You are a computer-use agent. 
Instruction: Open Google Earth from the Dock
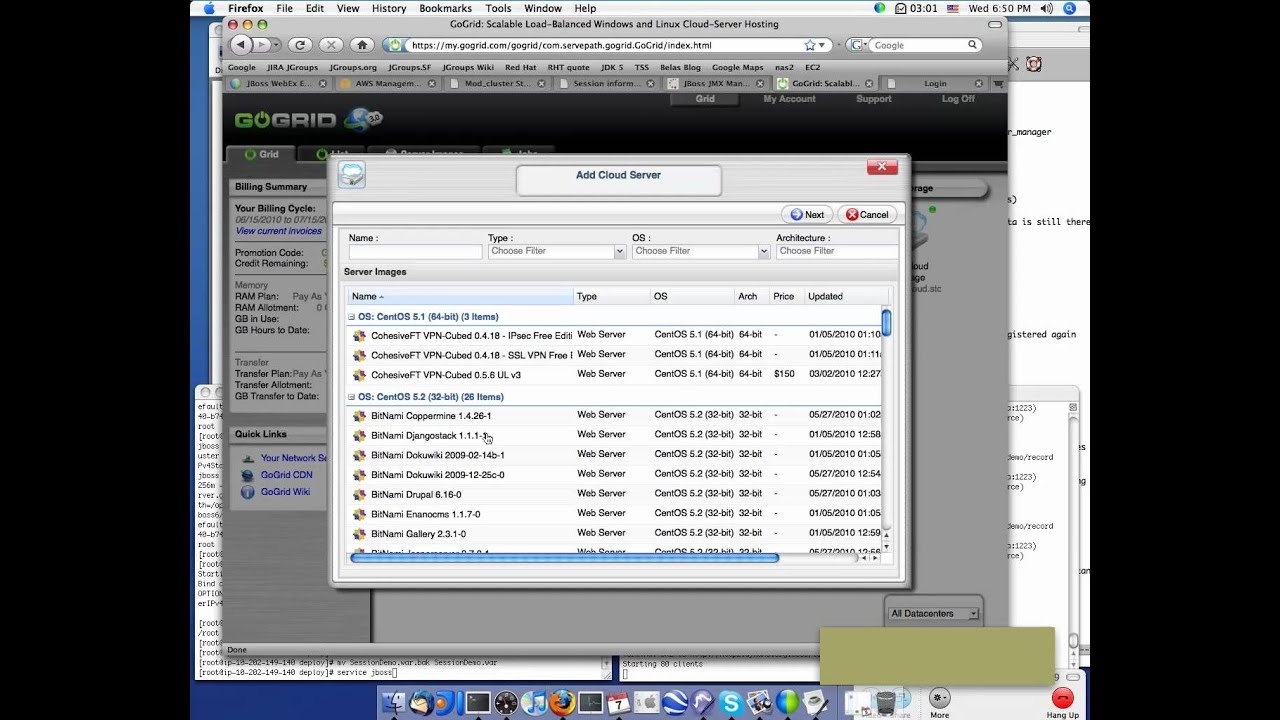click(x=675, y=703)
